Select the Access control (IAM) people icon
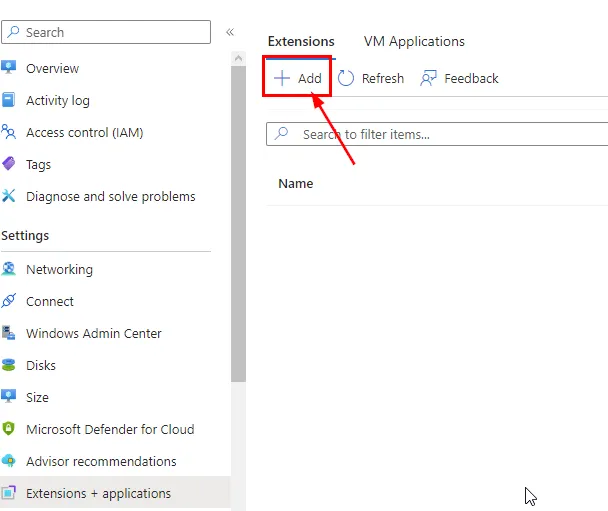The height and width of the screenshot is (511, 608). (9, 132)
